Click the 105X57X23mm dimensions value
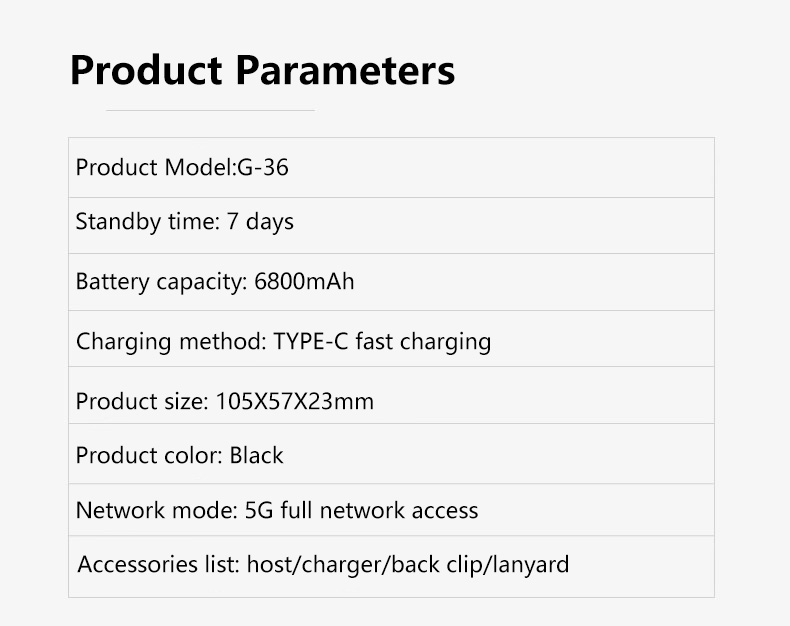The height and width of the screenshot is (626, 790). (x=295, y=401)
